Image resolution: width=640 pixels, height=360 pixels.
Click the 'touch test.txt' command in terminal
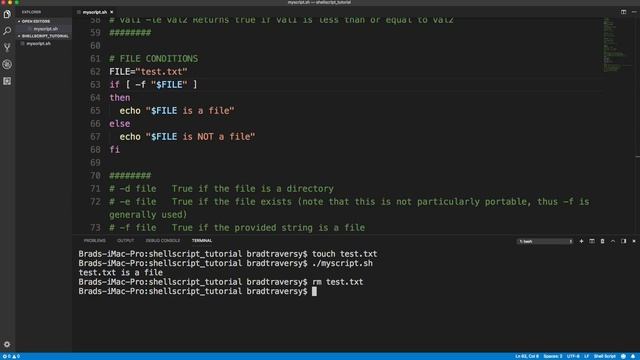click(344, 254)
